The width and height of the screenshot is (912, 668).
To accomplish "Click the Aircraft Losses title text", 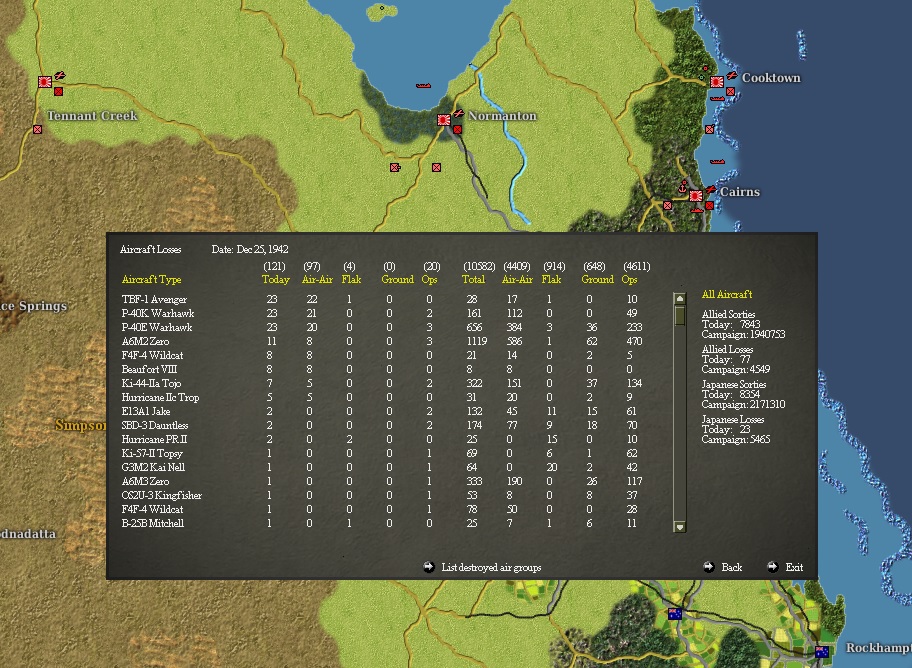I will (151, 249).
